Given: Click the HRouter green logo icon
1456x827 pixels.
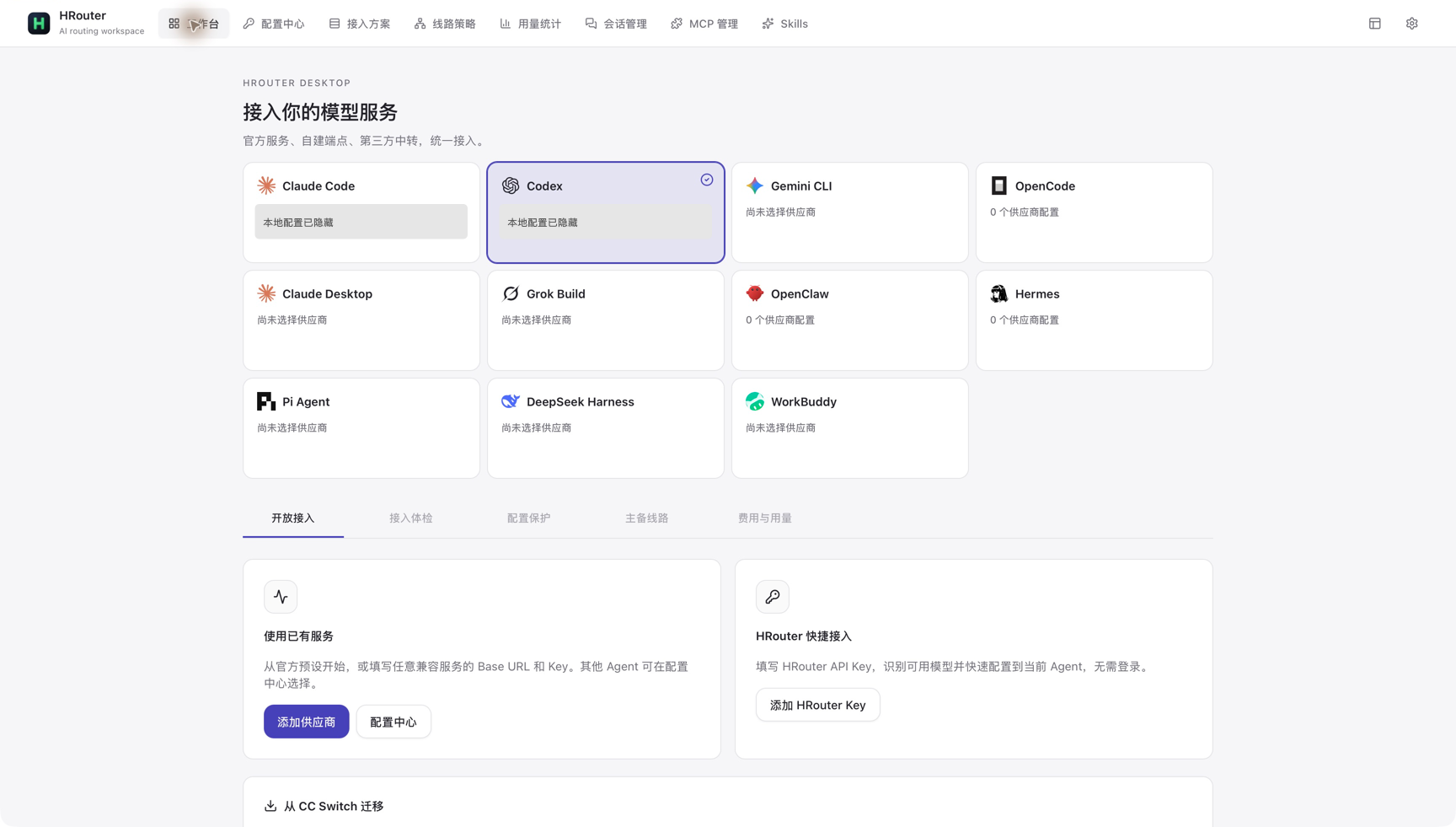Looking at the screenshot, I should 39,24.
